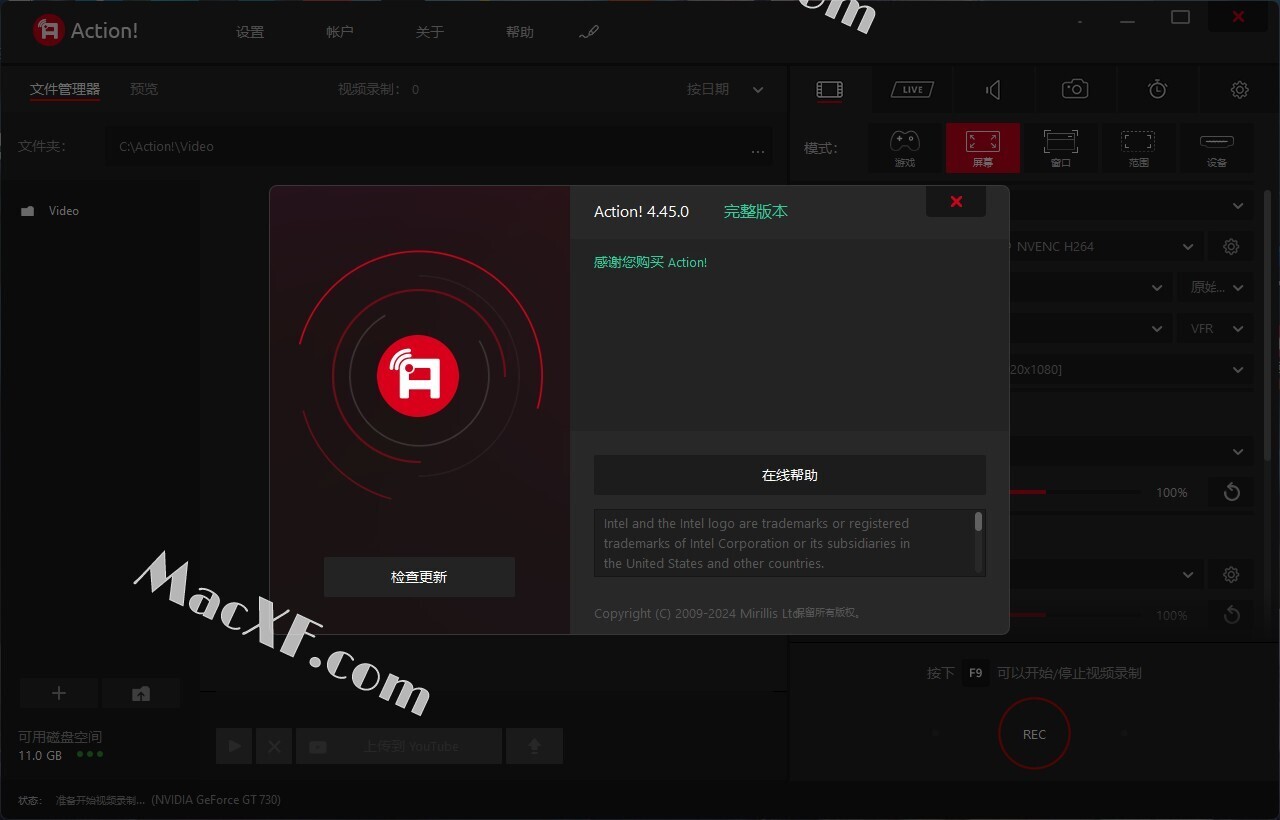Click the folder upload icon button
Screen dimensions: 1280x820
click(x=141, y=693)
